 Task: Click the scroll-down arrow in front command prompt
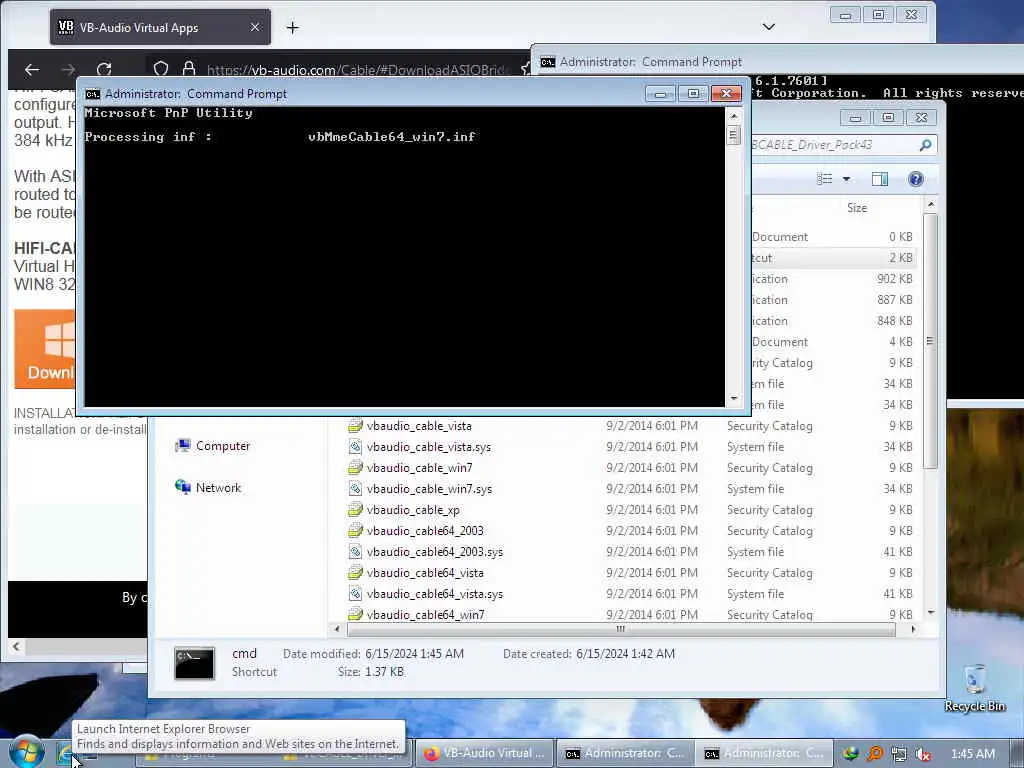[x=734, y=398]
